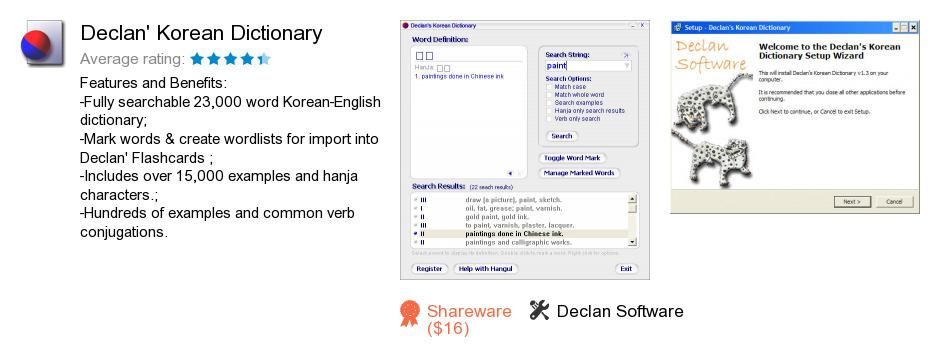The height and width of the screenshot is (364, 940).
Task: Select result 'draw (a picture), paint, sketch.'
Action: pyautogui.click(x=519, y=200)
